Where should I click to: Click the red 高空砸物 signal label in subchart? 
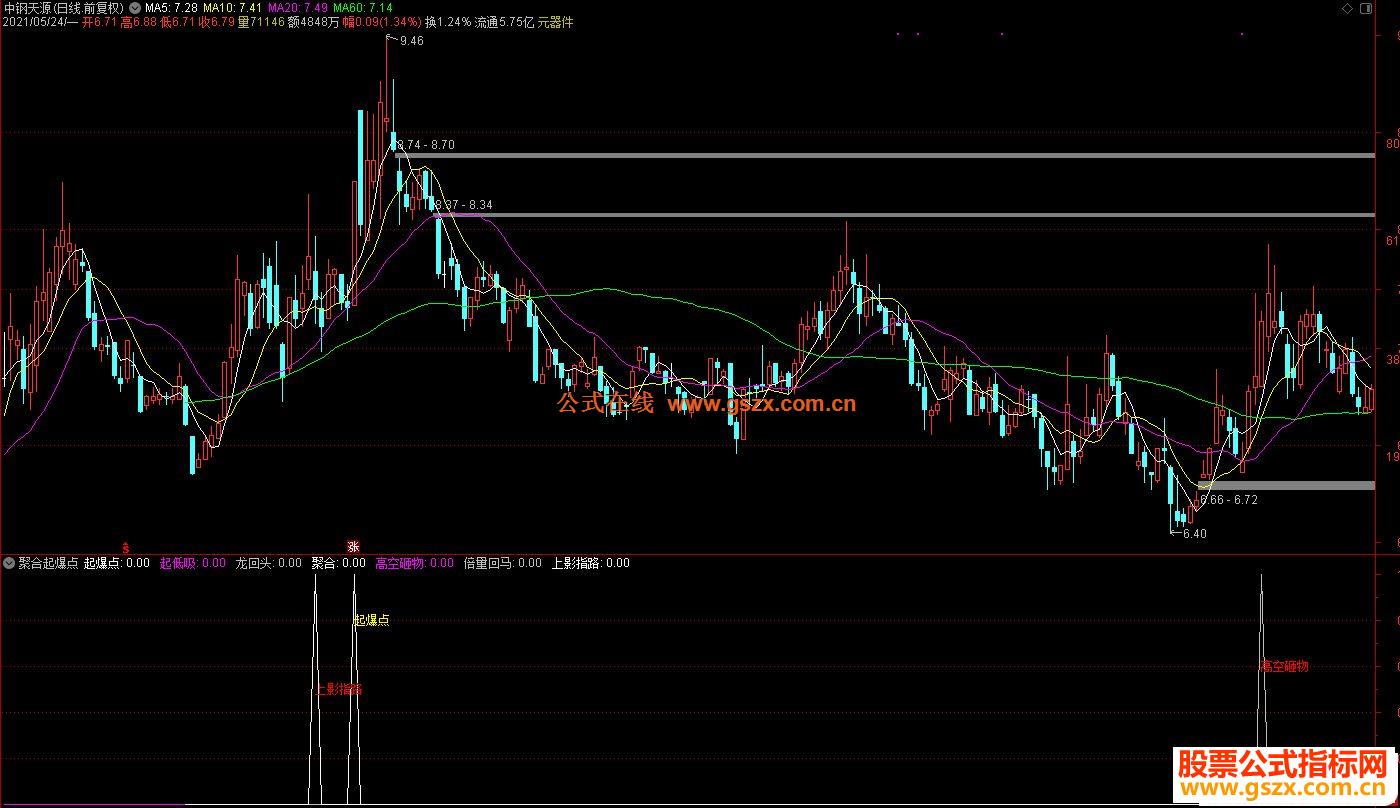[x=1284, y=666]
